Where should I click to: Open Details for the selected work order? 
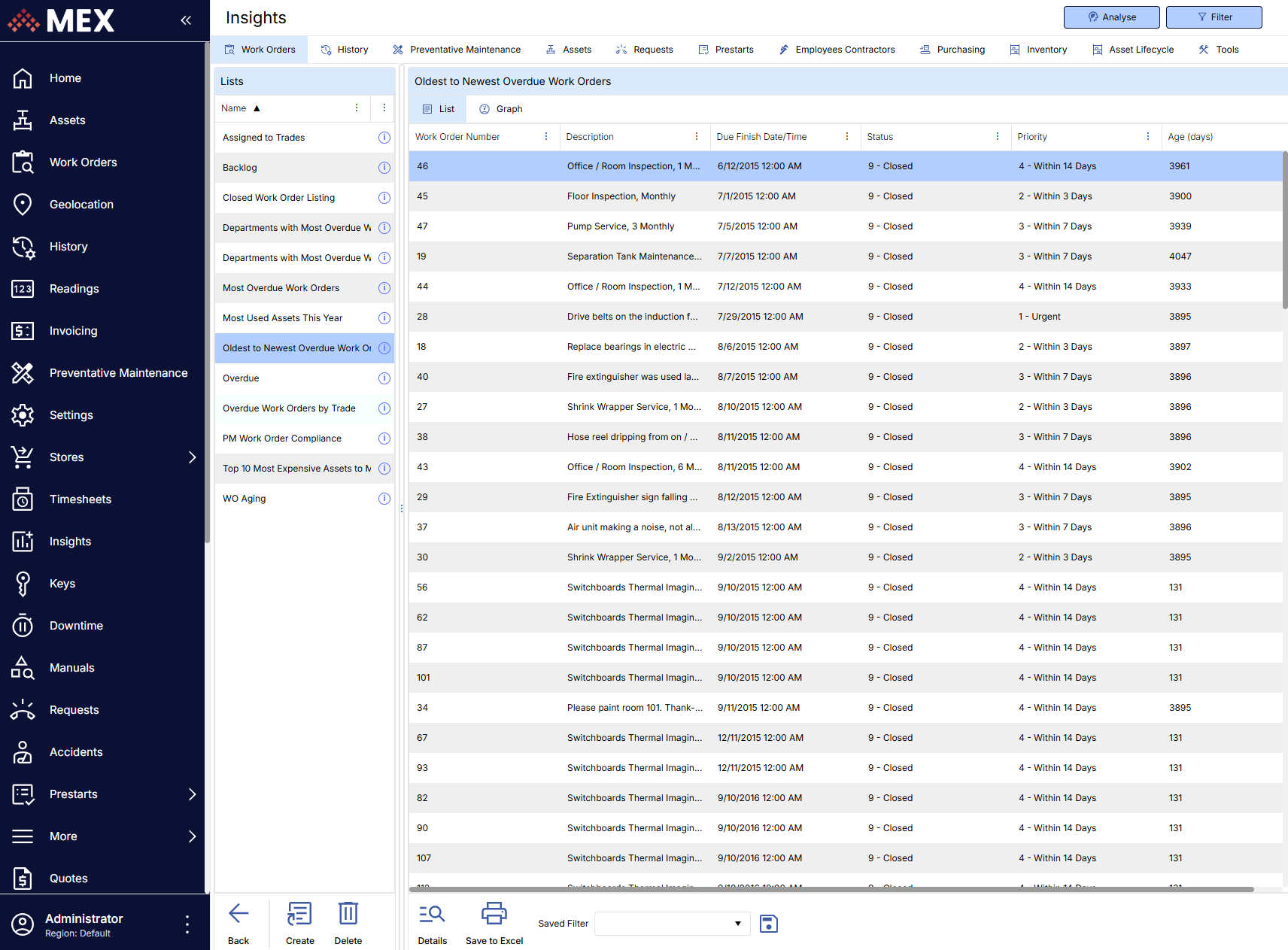432,914
